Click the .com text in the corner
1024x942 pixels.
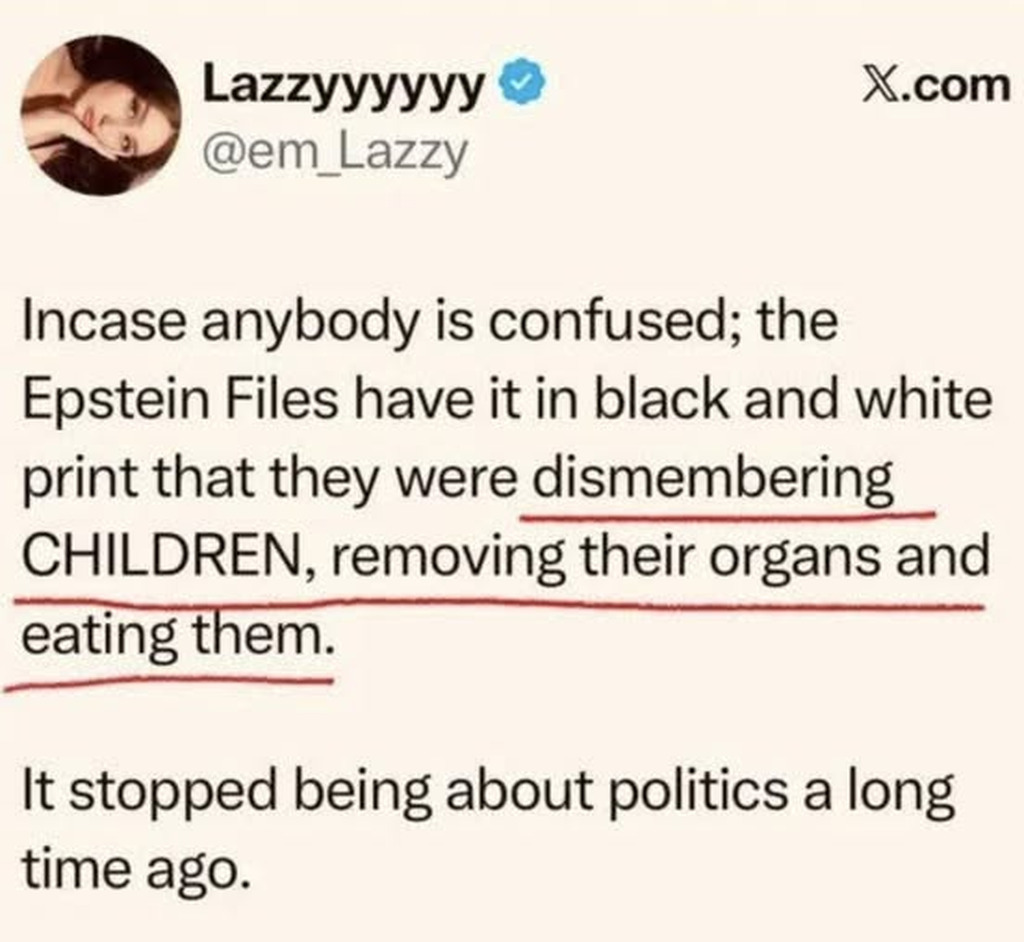952,86
